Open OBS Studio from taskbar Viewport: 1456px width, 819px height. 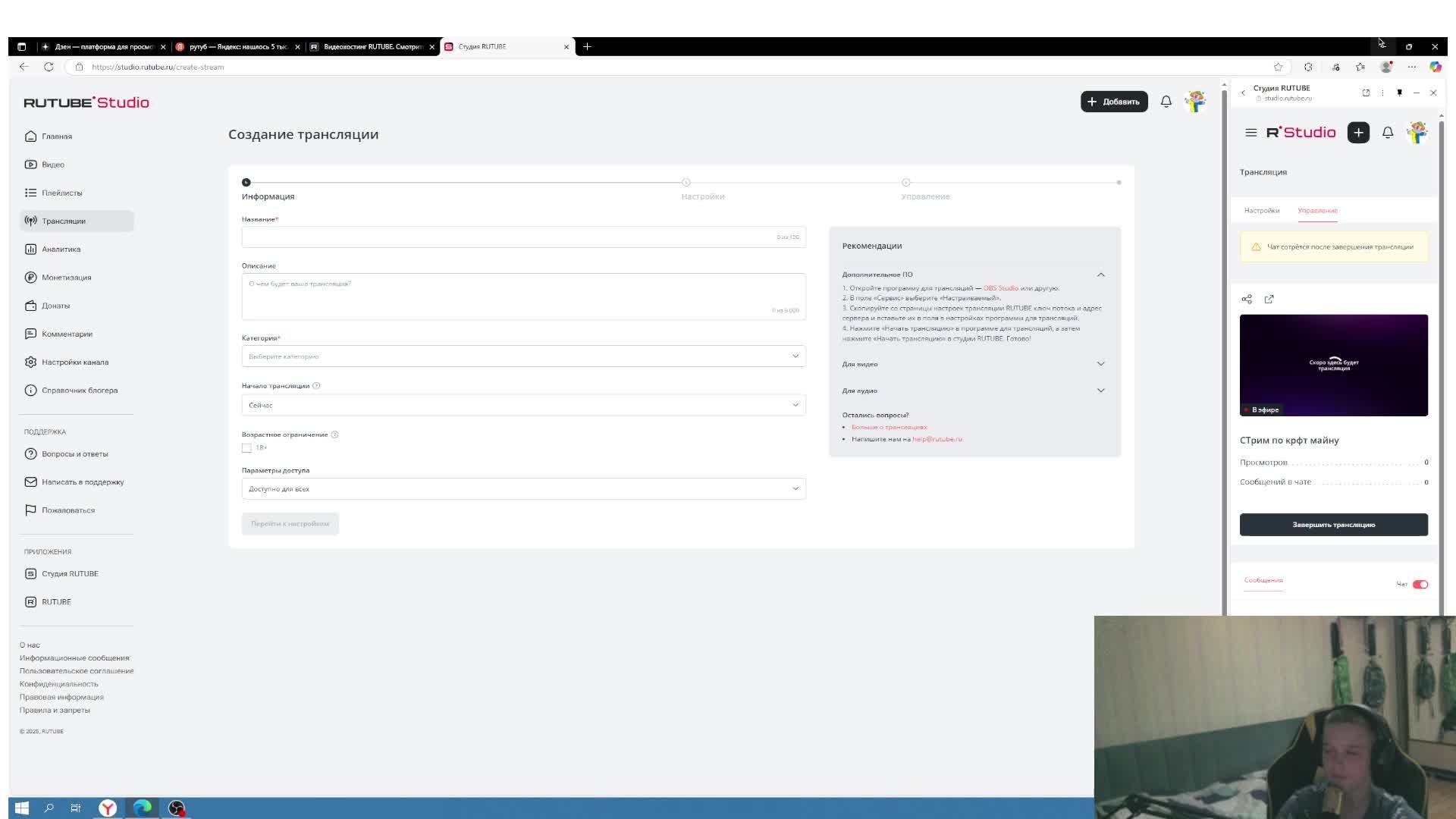point(176,808)
